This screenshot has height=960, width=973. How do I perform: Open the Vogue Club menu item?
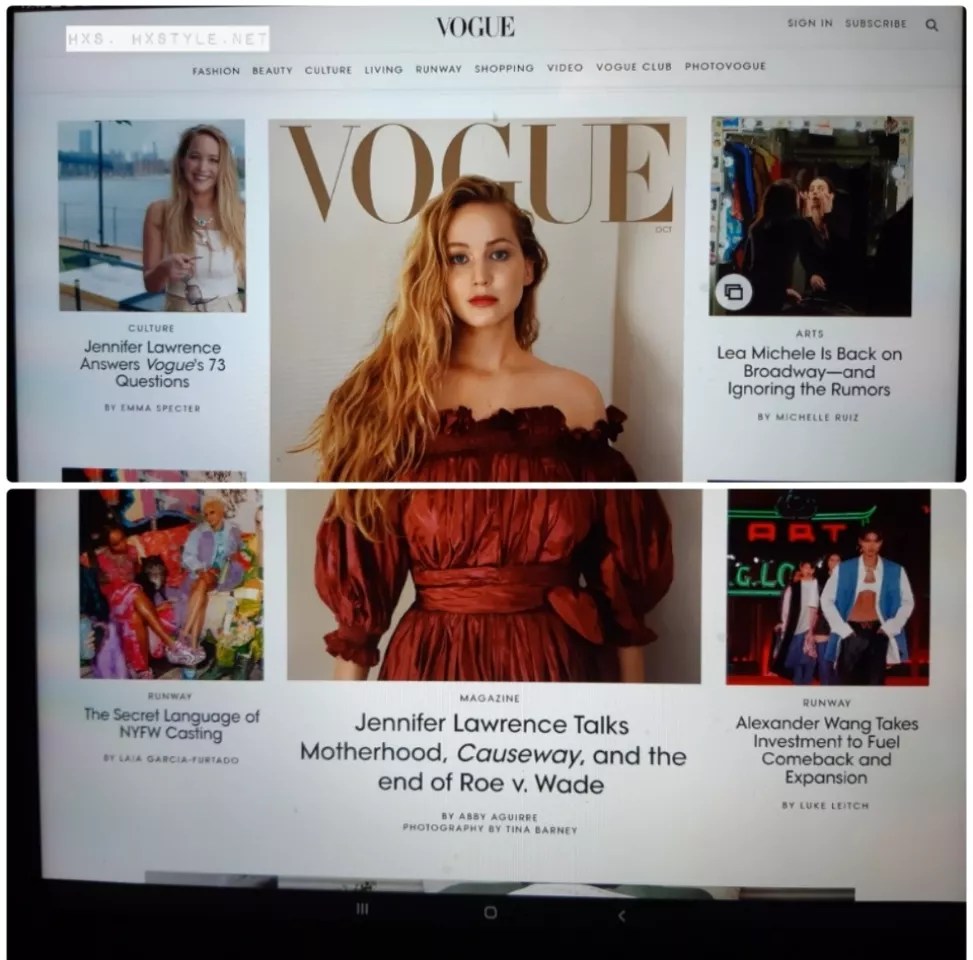pyautogui.click(x=633, y=67)
